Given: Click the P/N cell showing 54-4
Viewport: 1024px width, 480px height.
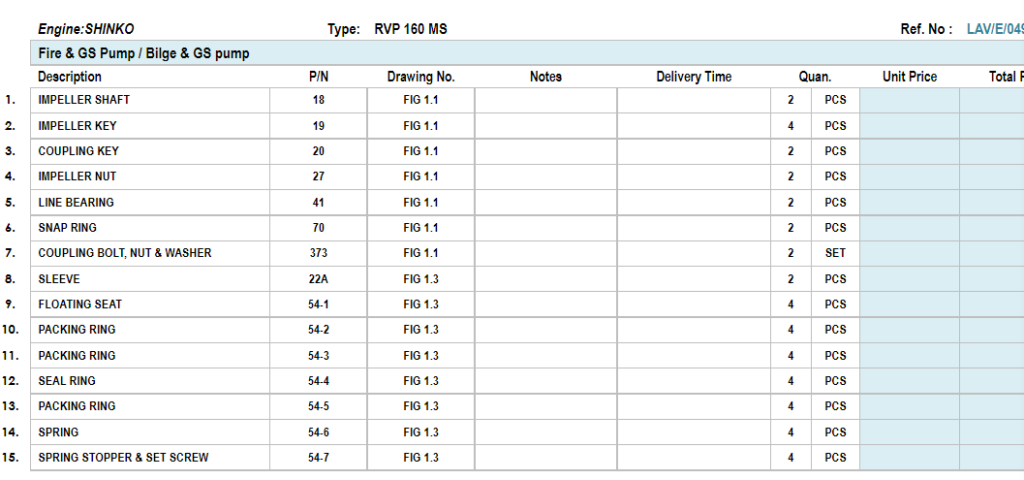Looking at the screenshot, I should click(x=318, y=381).
